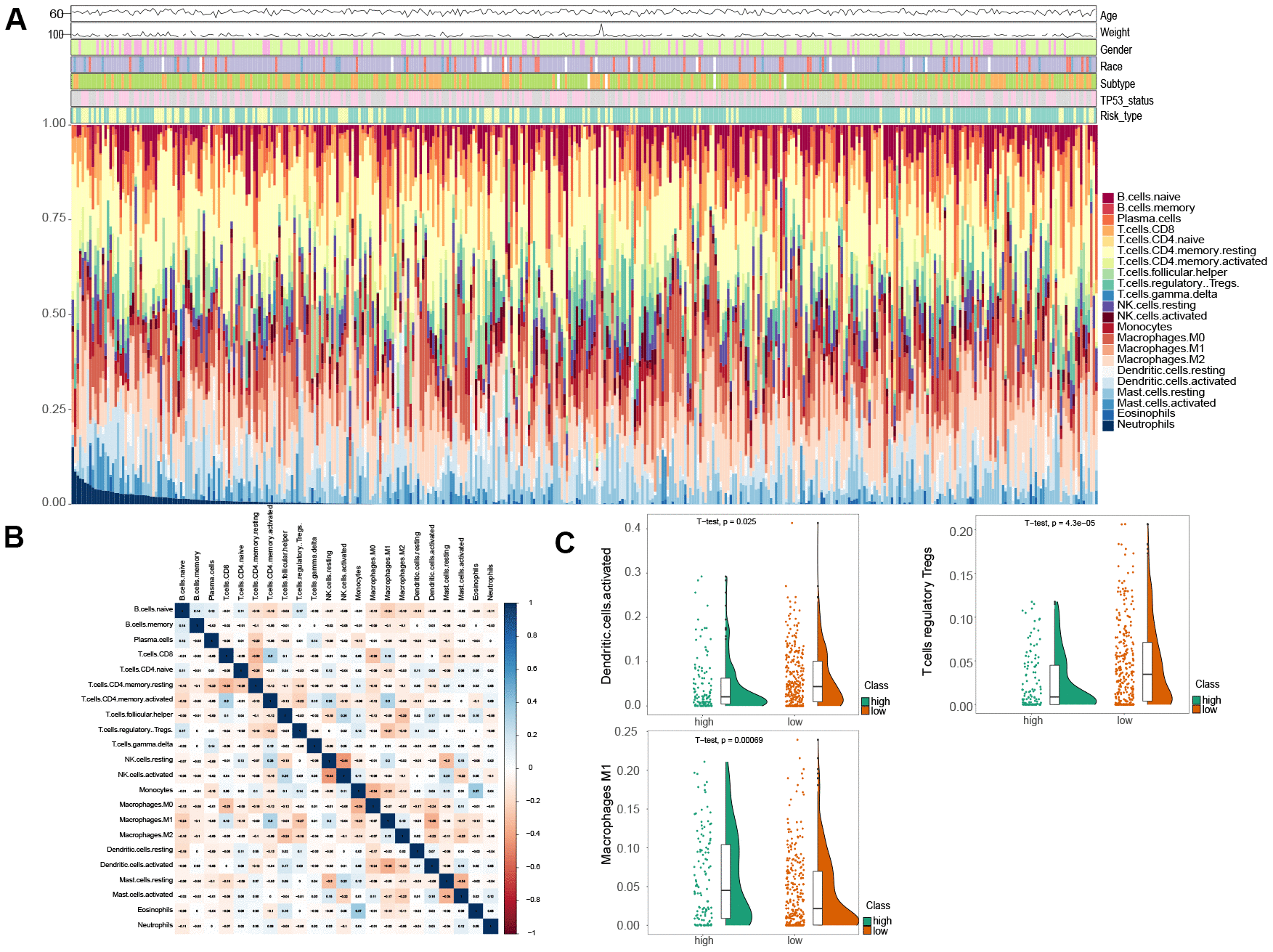Click the T.cells.gamma.delta legend text in panel A

pos(1167,294)
